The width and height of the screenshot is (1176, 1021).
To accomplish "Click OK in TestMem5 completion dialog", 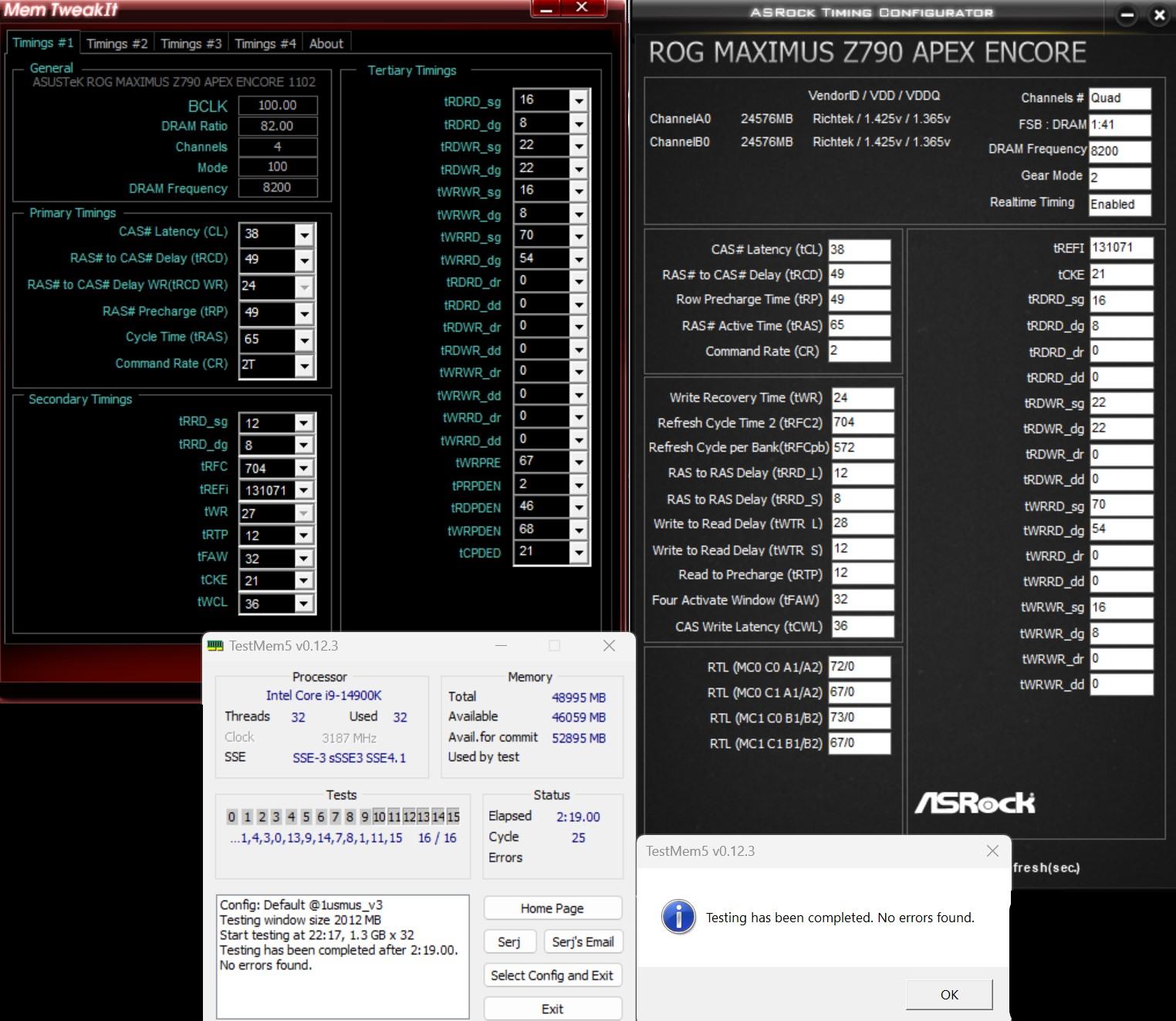I will pyautogui.click(x=949, y=994).
